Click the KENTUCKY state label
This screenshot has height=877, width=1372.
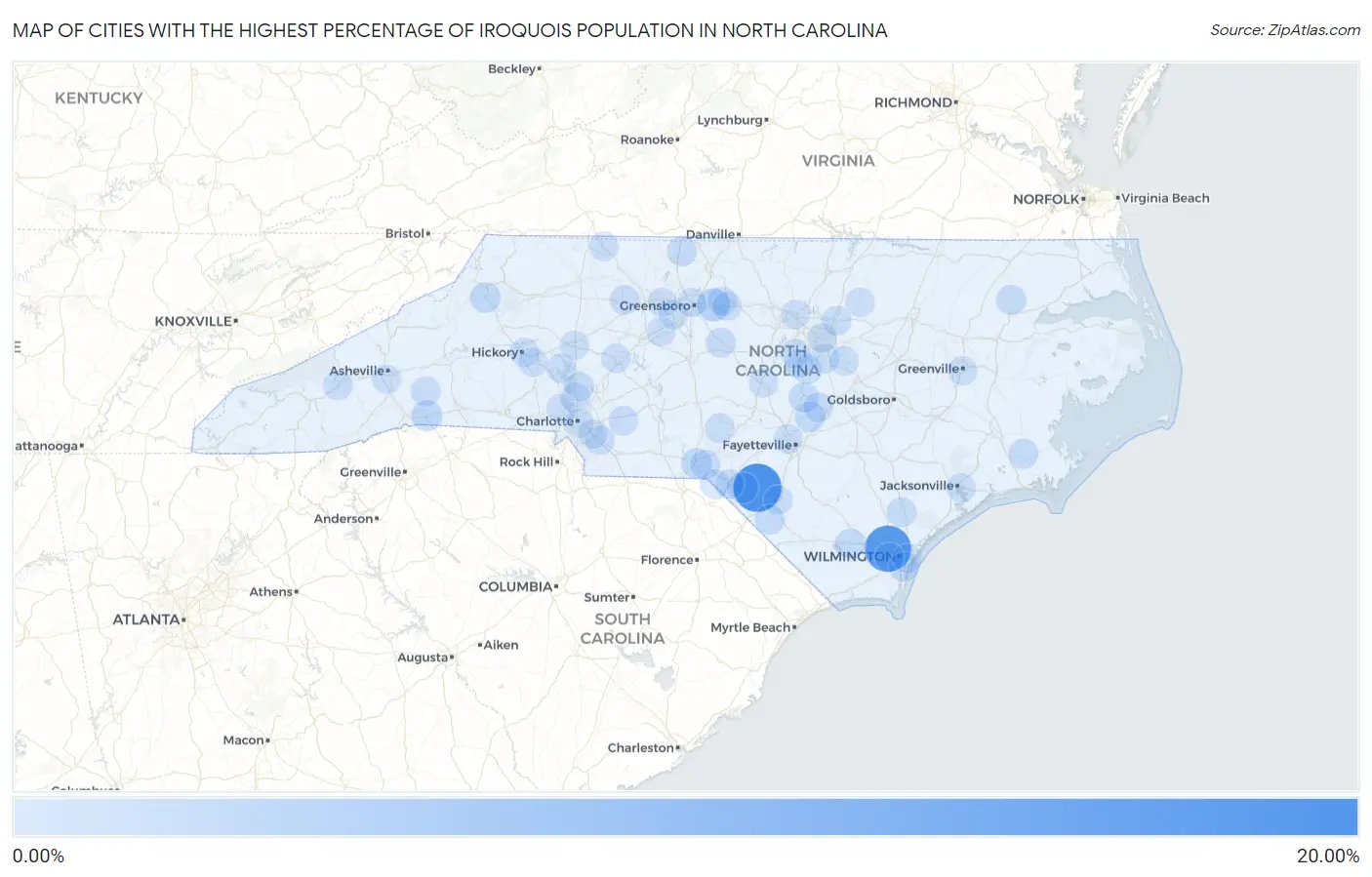(99, 98)
